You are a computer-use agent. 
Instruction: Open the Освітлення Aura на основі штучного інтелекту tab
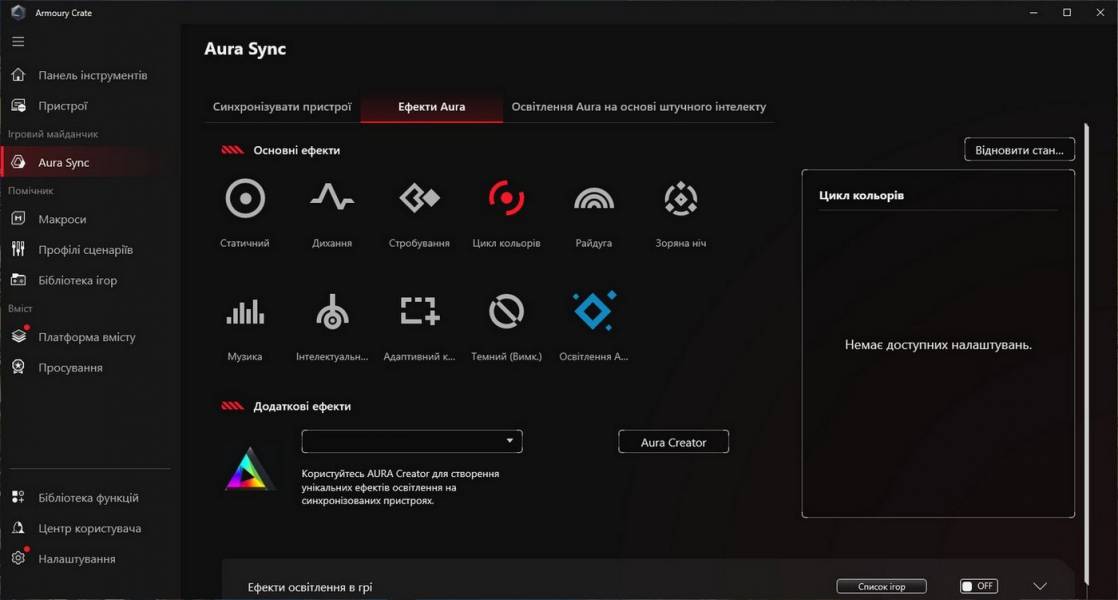point(639,107)
